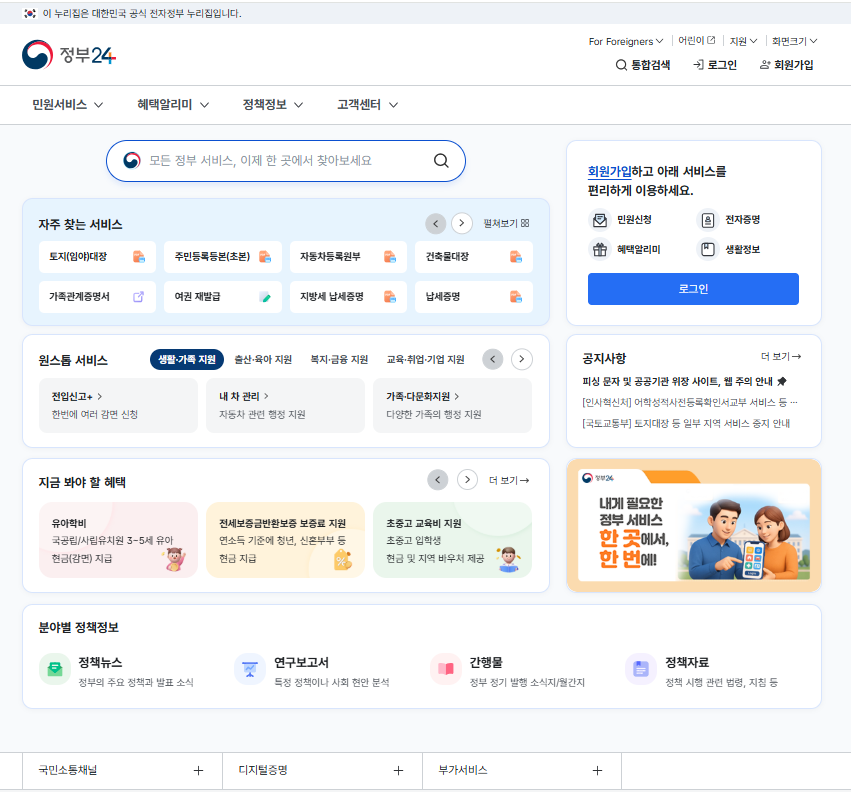
Task: Go to next 자주 찾는 서비스 page
Action: tap(461, 224)
